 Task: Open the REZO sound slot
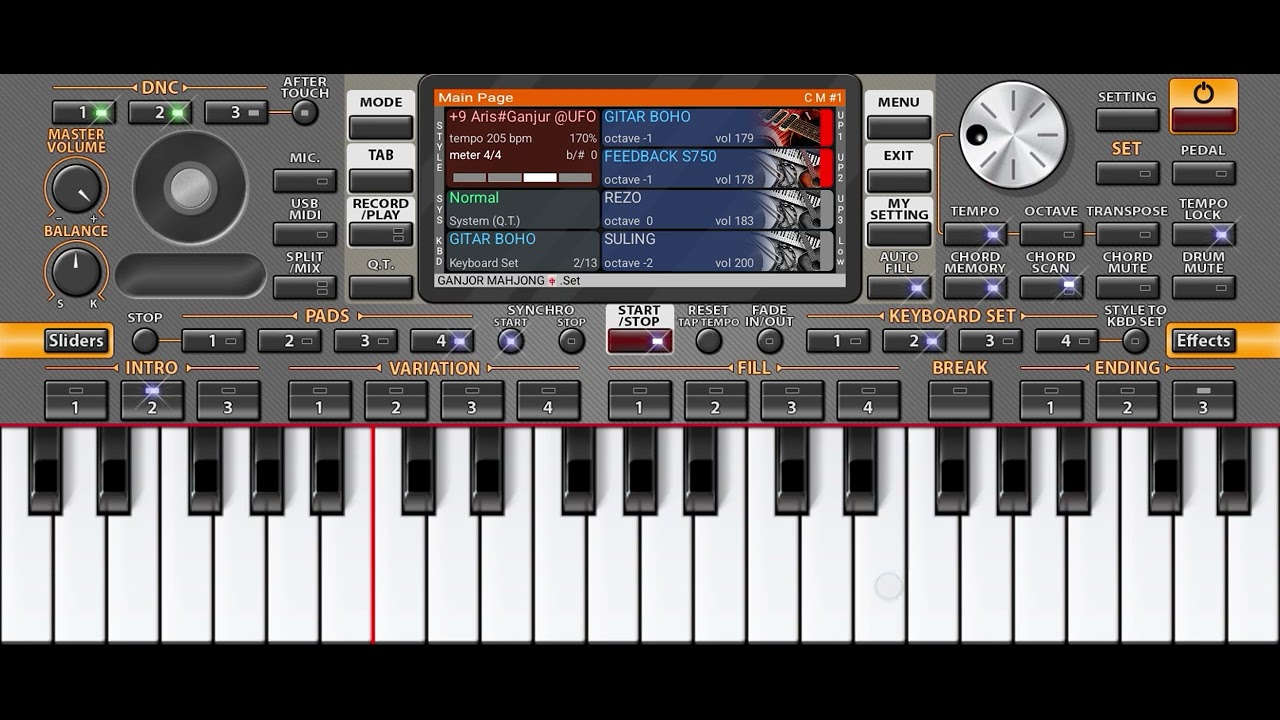tap(716, 209)
